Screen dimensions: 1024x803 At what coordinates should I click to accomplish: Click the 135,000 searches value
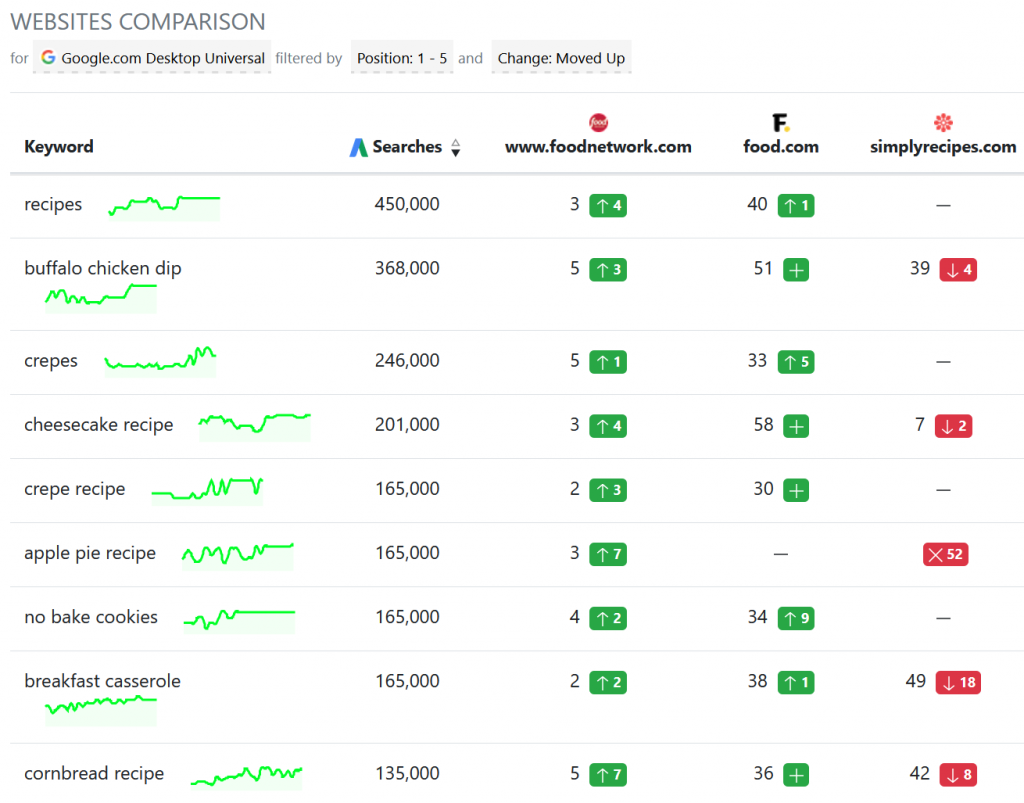[x=407, y=774]
